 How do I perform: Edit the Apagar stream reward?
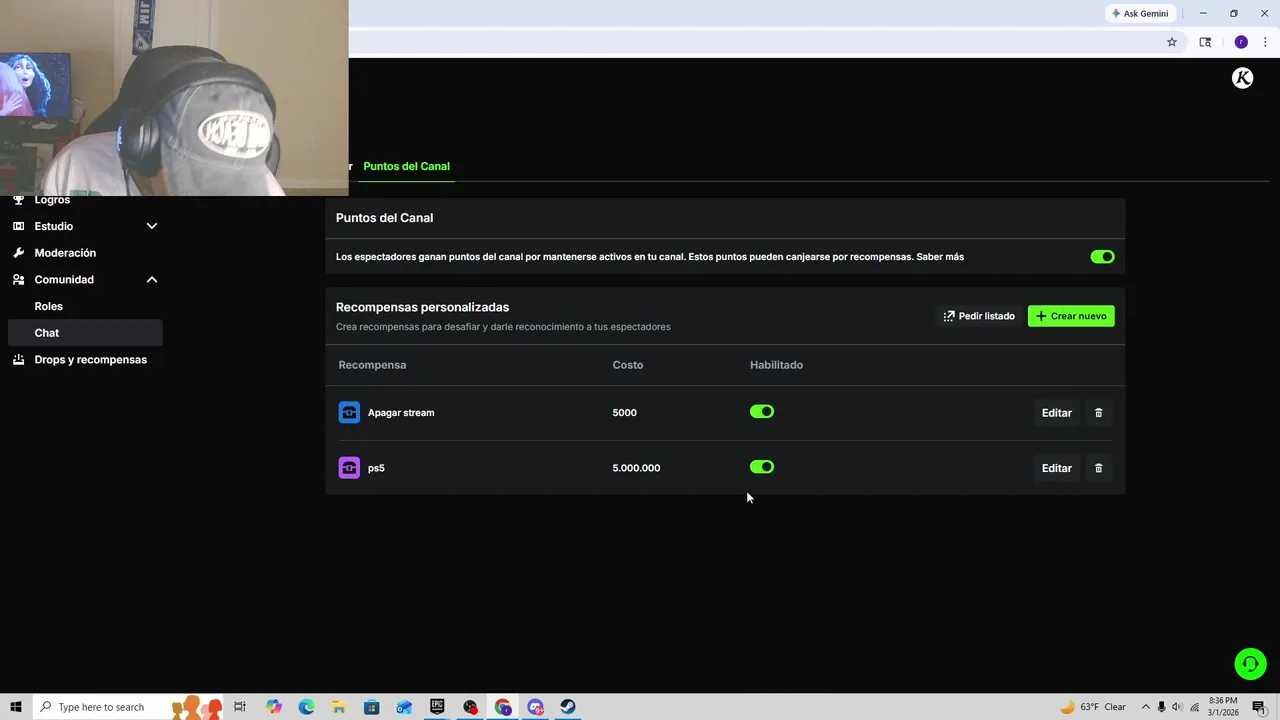1056,413
